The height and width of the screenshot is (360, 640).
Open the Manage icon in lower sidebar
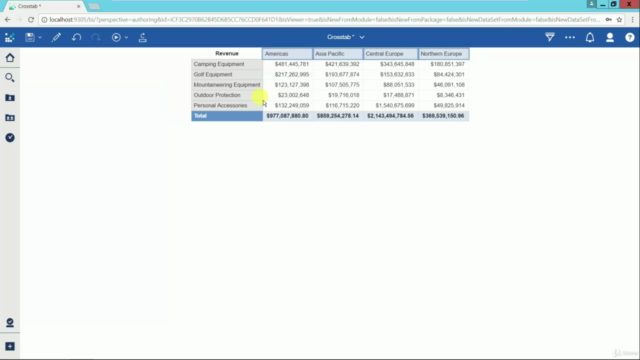[10, 322]
